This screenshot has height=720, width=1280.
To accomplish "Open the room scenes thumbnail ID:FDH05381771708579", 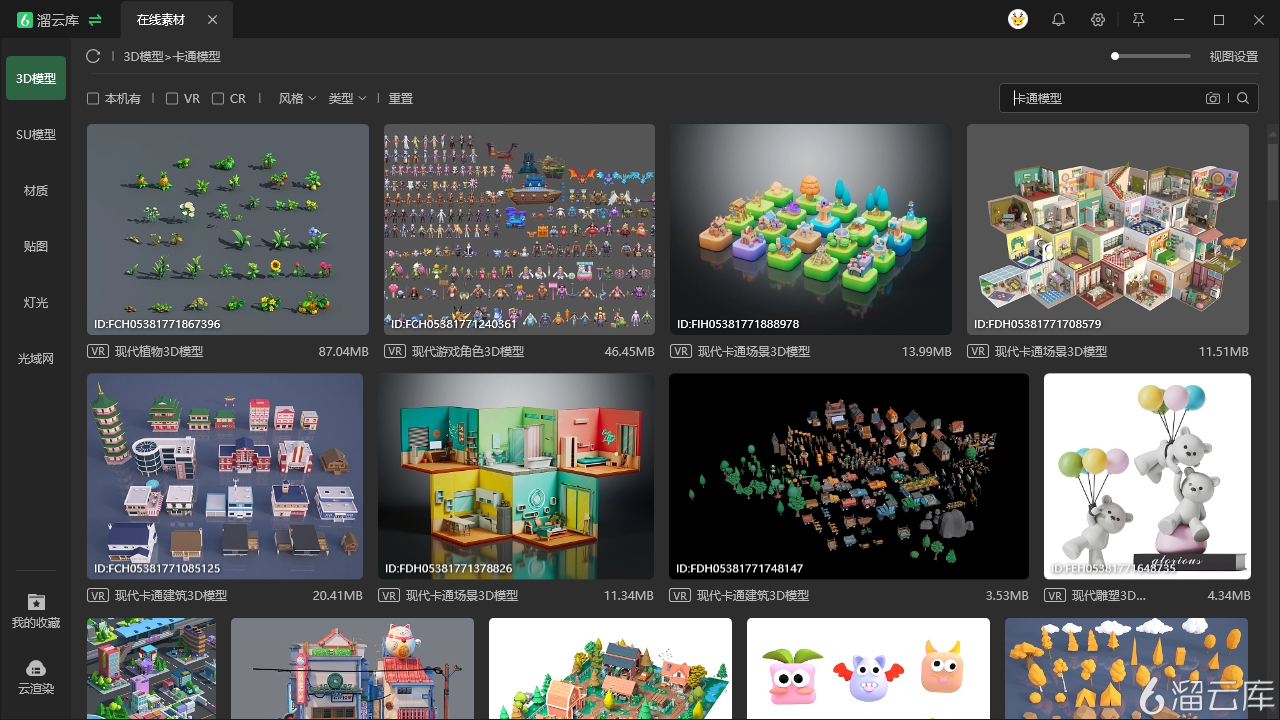I will click(1108, 229).
